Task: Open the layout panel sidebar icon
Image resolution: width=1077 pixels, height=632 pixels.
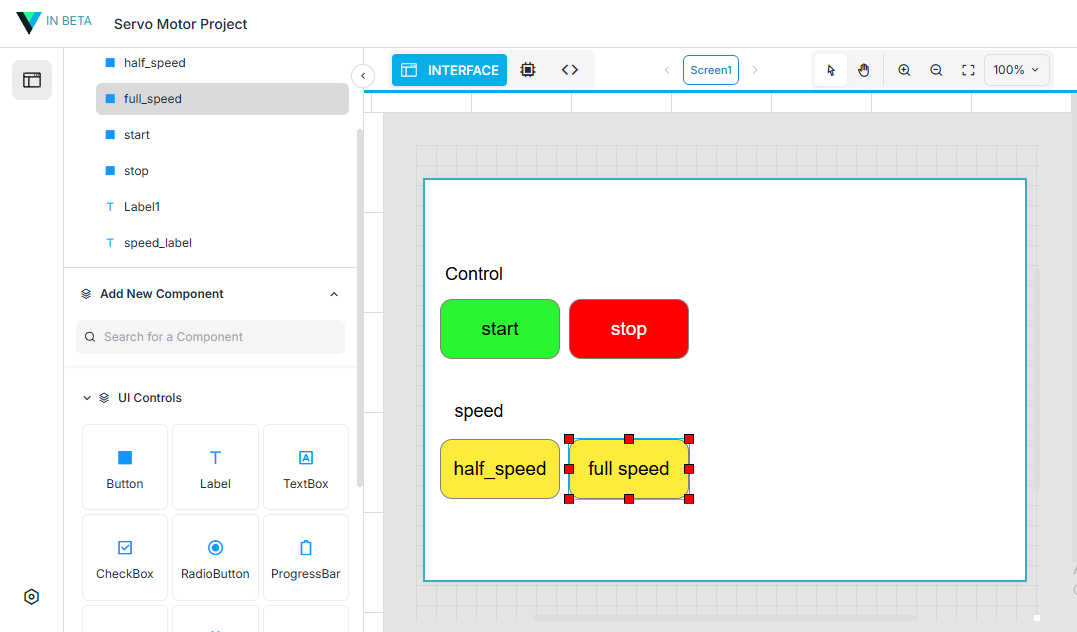Action: [x=32, y=80]
